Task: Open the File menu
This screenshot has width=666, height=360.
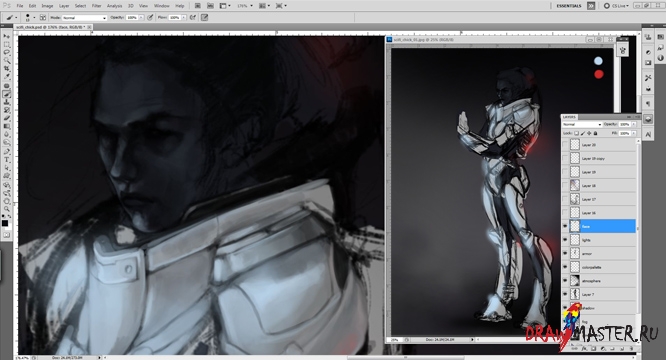Action: pos(20,6)
